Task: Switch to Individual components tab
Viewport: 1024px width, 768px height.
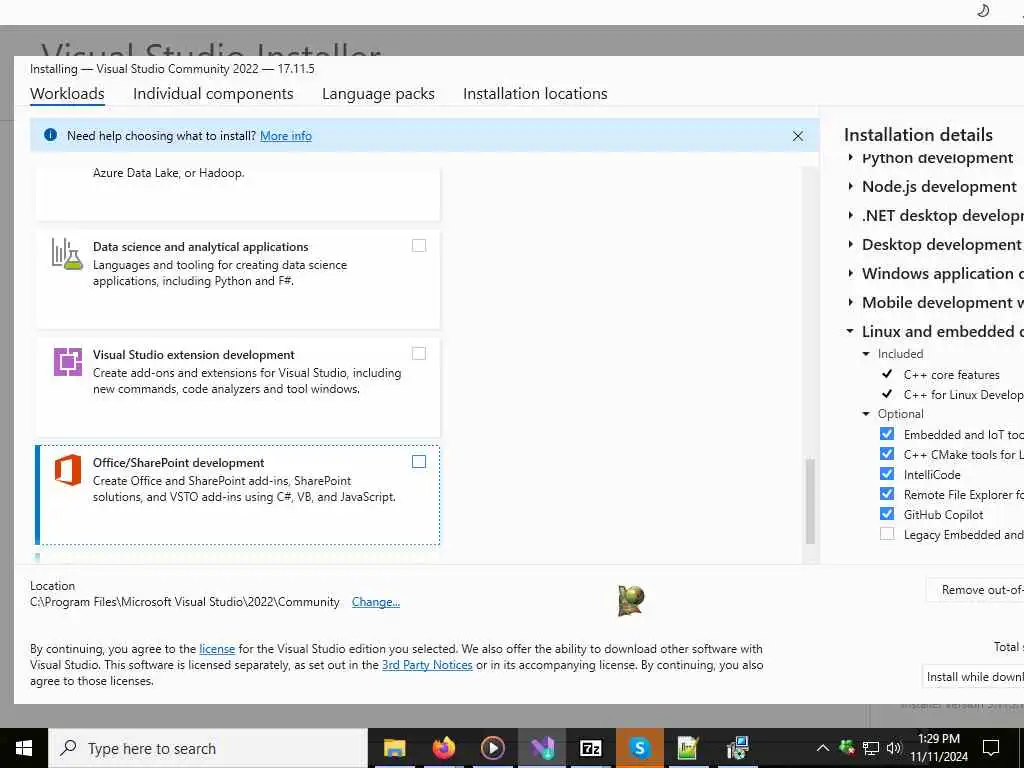Action: (213, 93)
